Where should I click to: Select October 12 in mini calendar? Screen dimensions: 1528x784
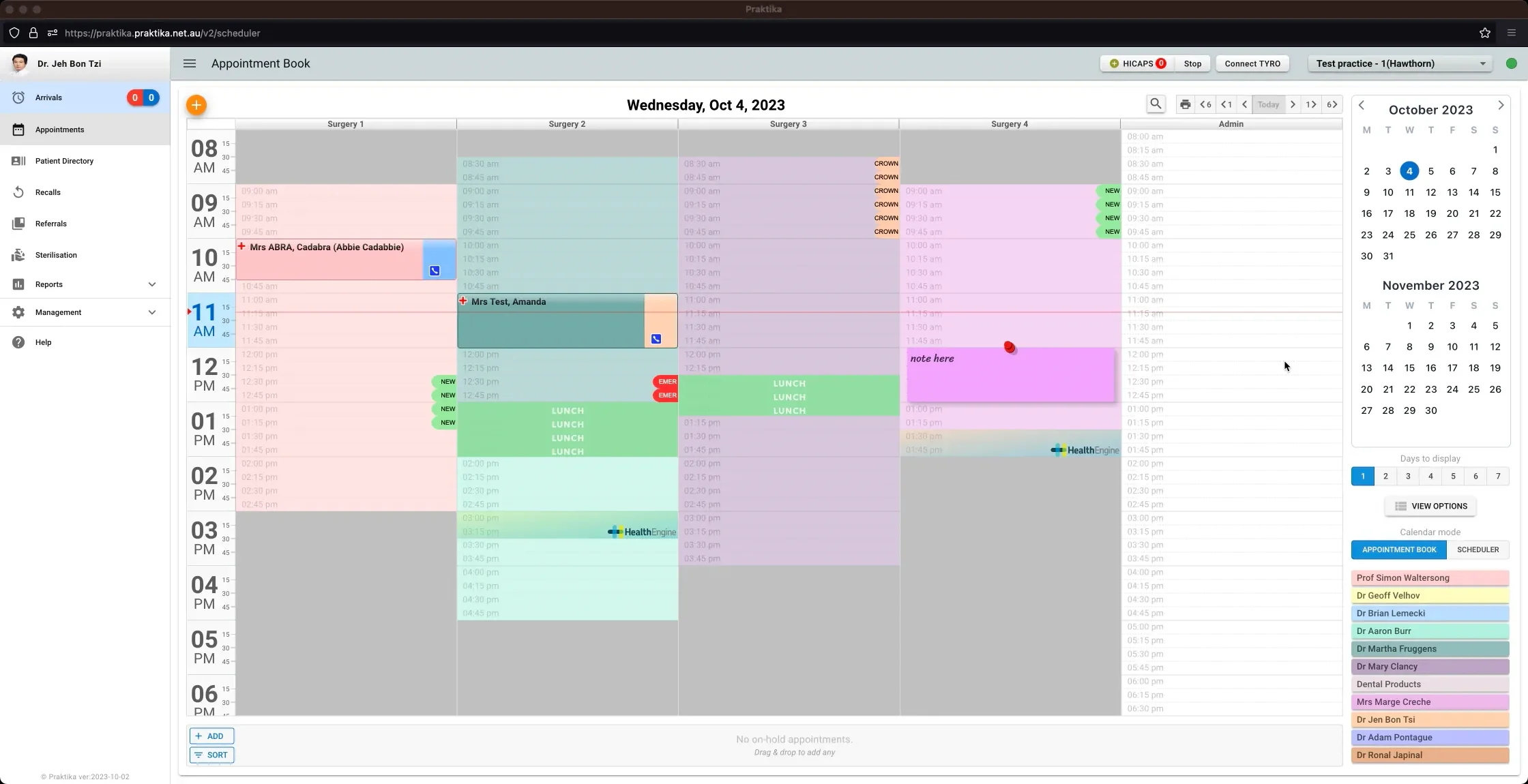pos(1430,192)
